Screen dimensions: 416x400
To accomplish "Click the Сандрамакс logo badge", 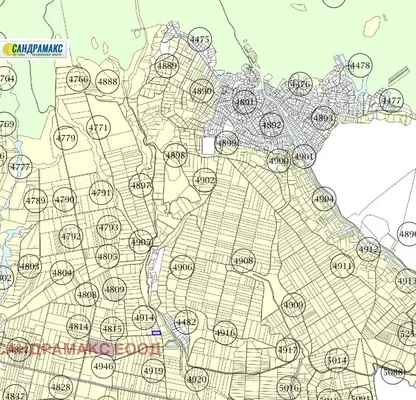I will point(34,49).
